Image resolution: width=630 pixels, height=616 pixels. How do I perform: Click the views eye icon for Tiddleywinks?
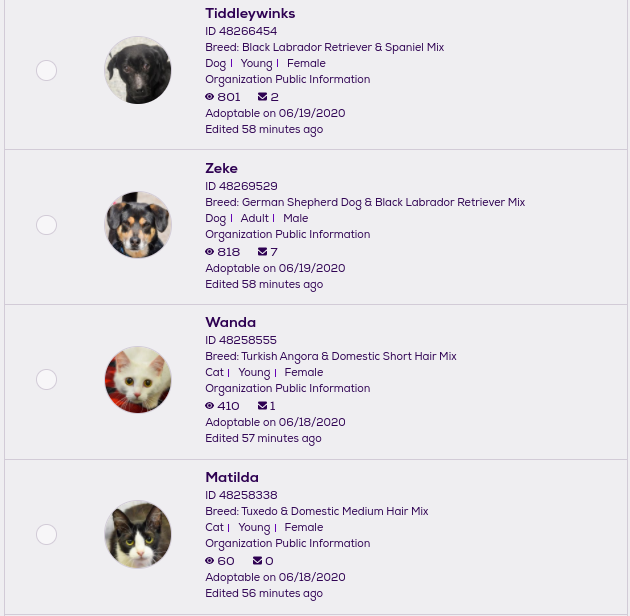click(x=210, y=97)
